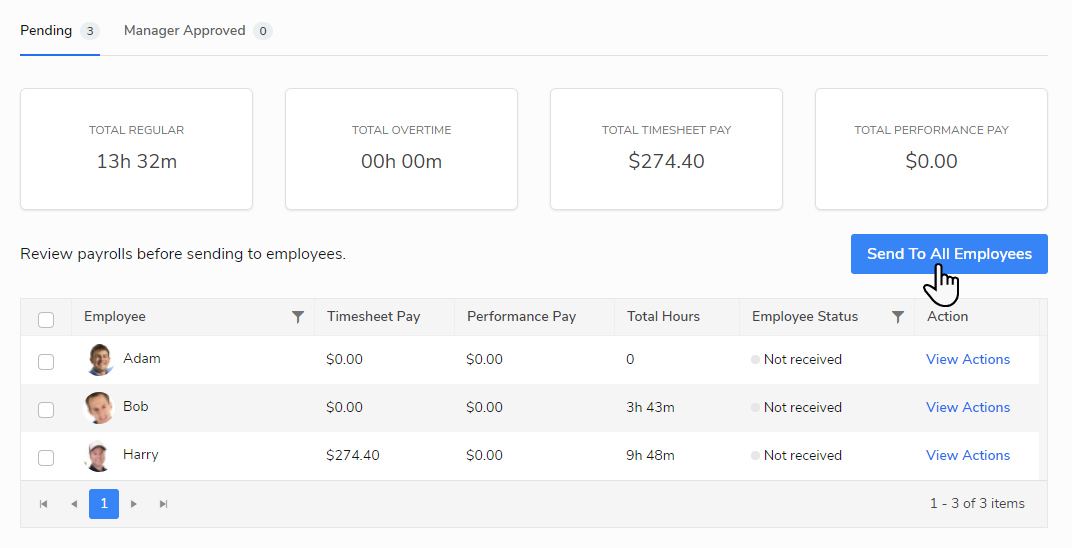1072x548 pixels.
Task: Select Bob's row checkbox
Action: click(46, 409)
